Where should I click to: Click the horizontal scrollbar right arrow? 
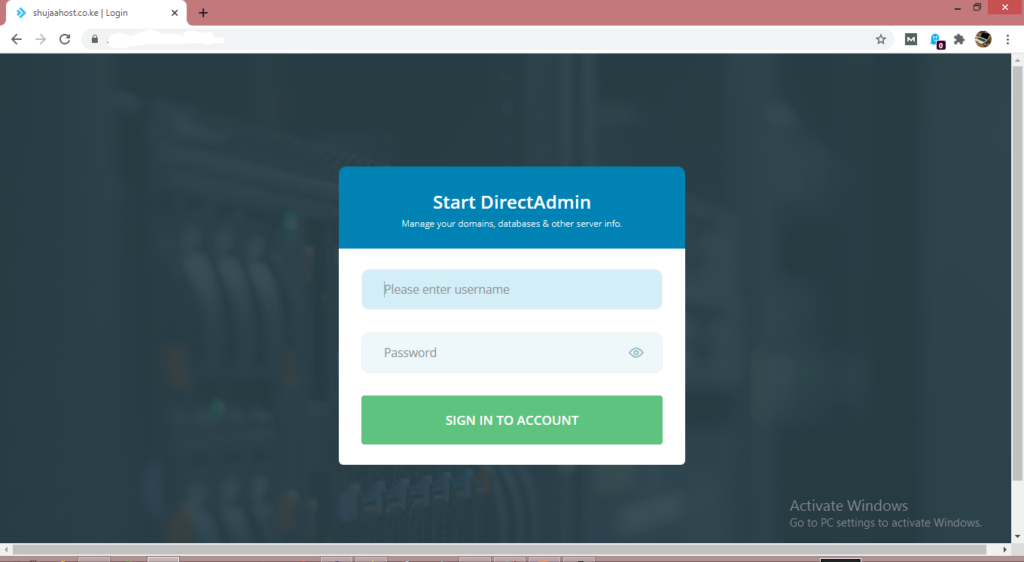click(1005, 550)
